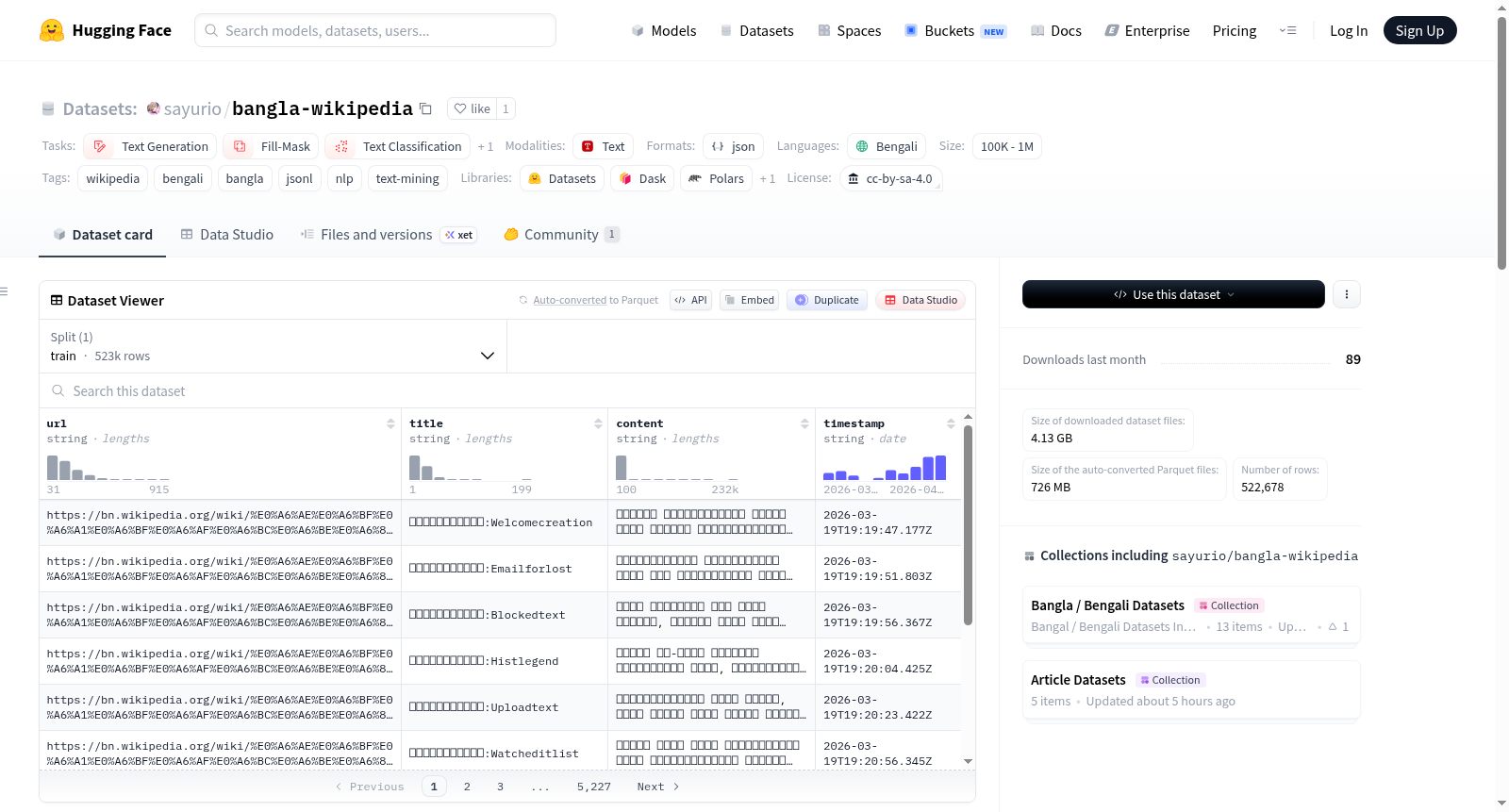Click the timestamp date histogram
Image resolution: width=1509 pixels, height=812 pixels.
coord(885,468)
